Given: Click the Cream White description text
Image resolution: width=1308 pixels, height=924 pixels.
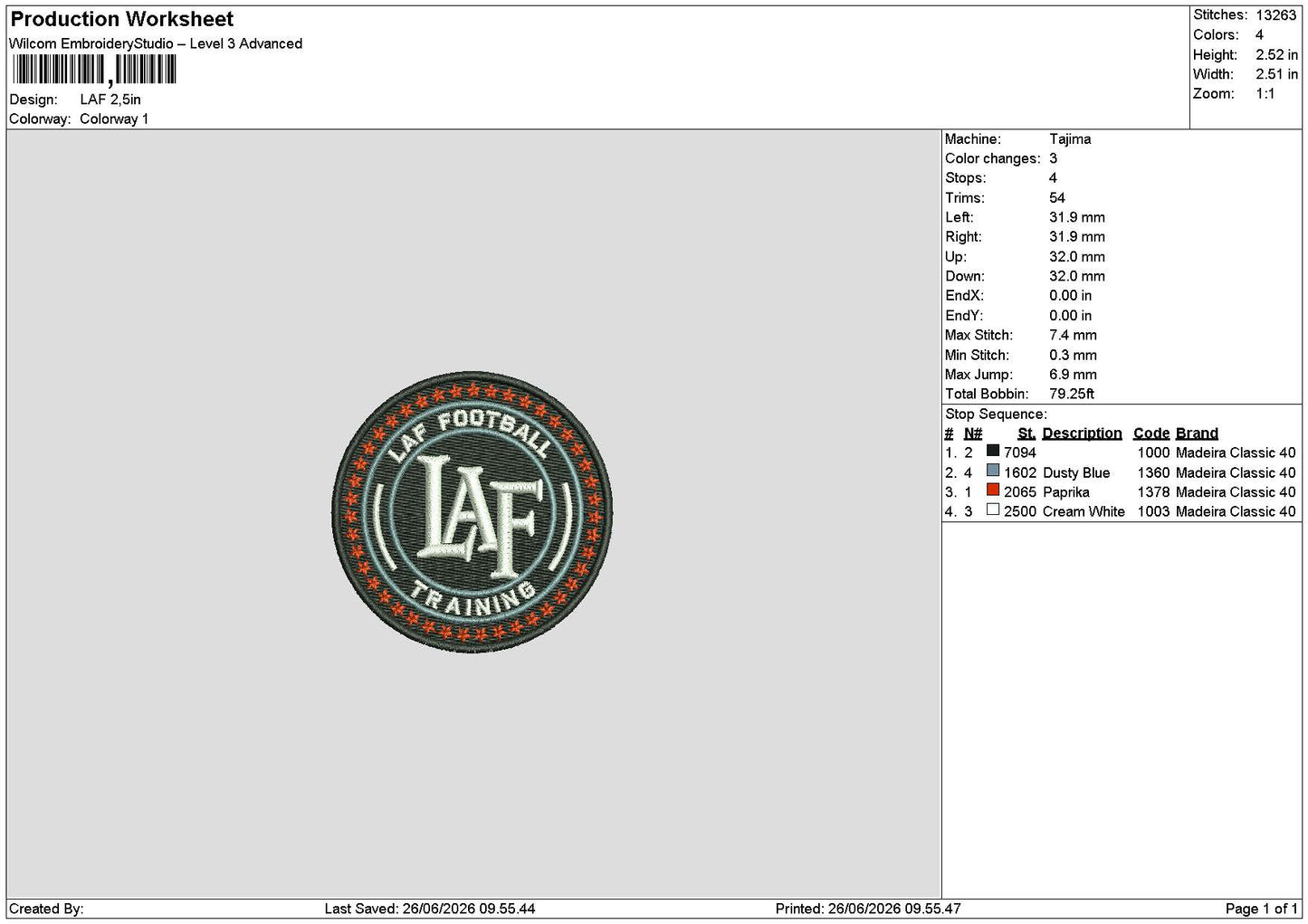Looking at the screenshot, I should click(x=1084, y=511).
